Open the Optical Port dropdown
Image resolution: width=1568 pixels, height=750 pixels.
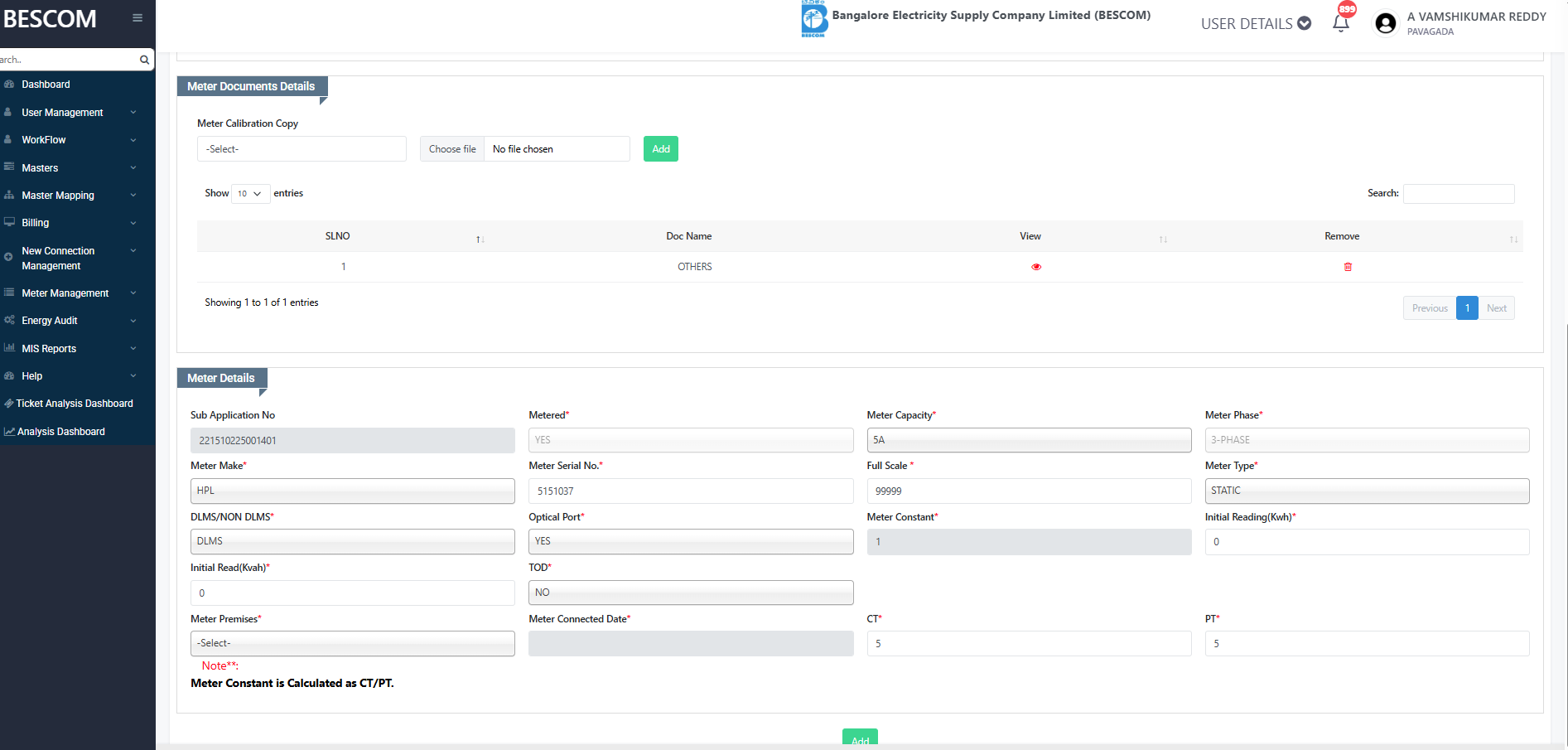click(691, 541)
